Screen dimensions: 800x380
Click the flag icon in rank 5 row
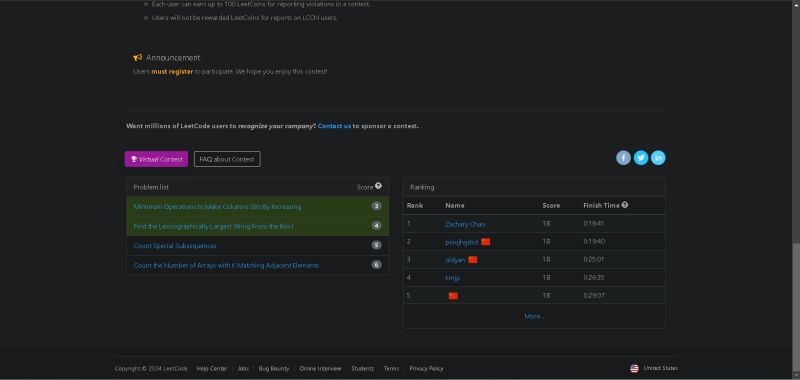(453, 296)
